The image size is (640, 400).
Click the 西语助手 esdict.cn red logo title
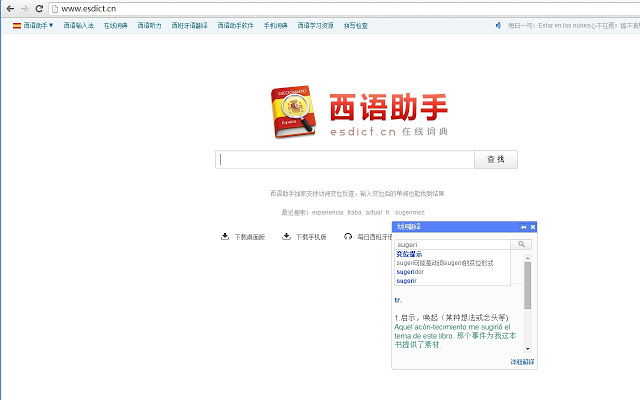[x=389, y=114]
